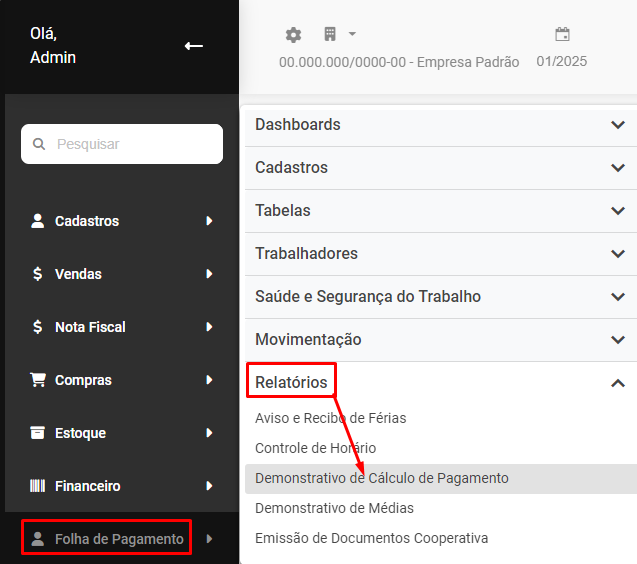Click the Cadastros person icon in sidebar

(37, 221)
